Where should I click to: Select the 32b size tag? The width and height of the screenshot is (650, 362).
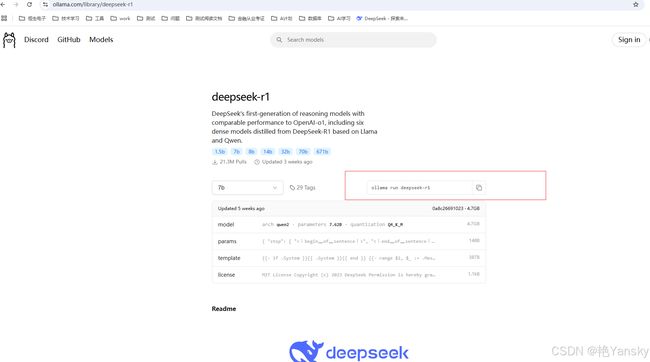click(x=285, y=152)
